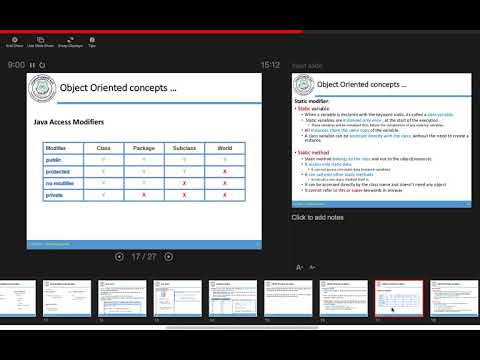480x360 pixels.
Task: Select the slide 15 thumbnail
Action: click(x=288, y=298)
